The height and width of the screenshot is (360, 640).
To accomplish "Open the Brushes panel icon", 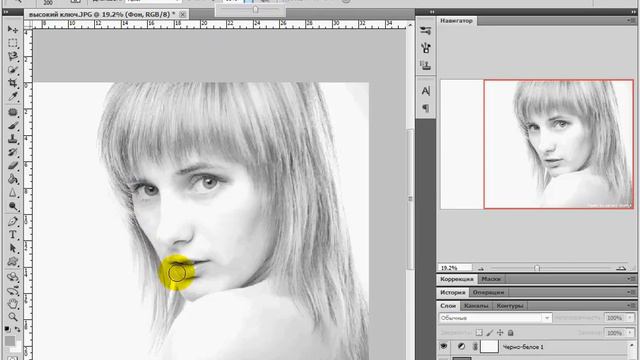I will pos(426,48).
